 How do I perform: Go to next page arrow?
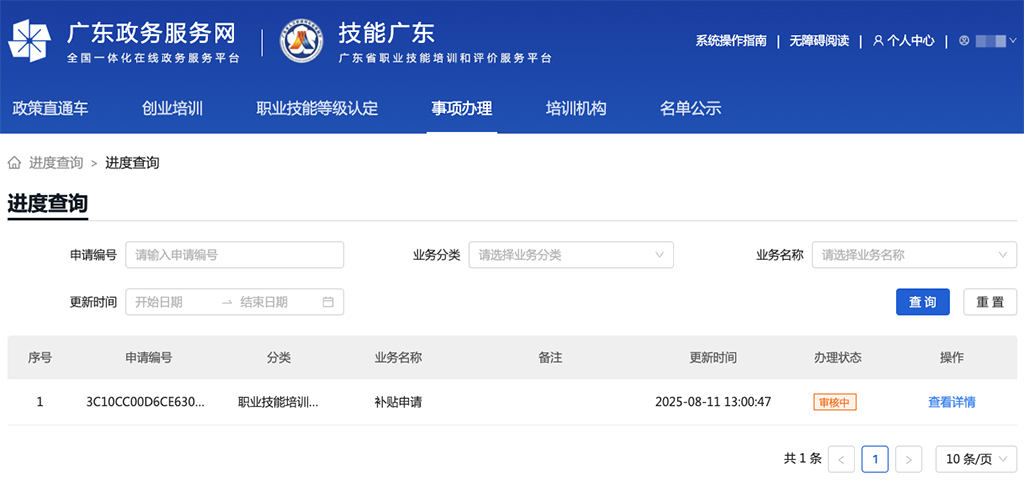tap(908, 459)
